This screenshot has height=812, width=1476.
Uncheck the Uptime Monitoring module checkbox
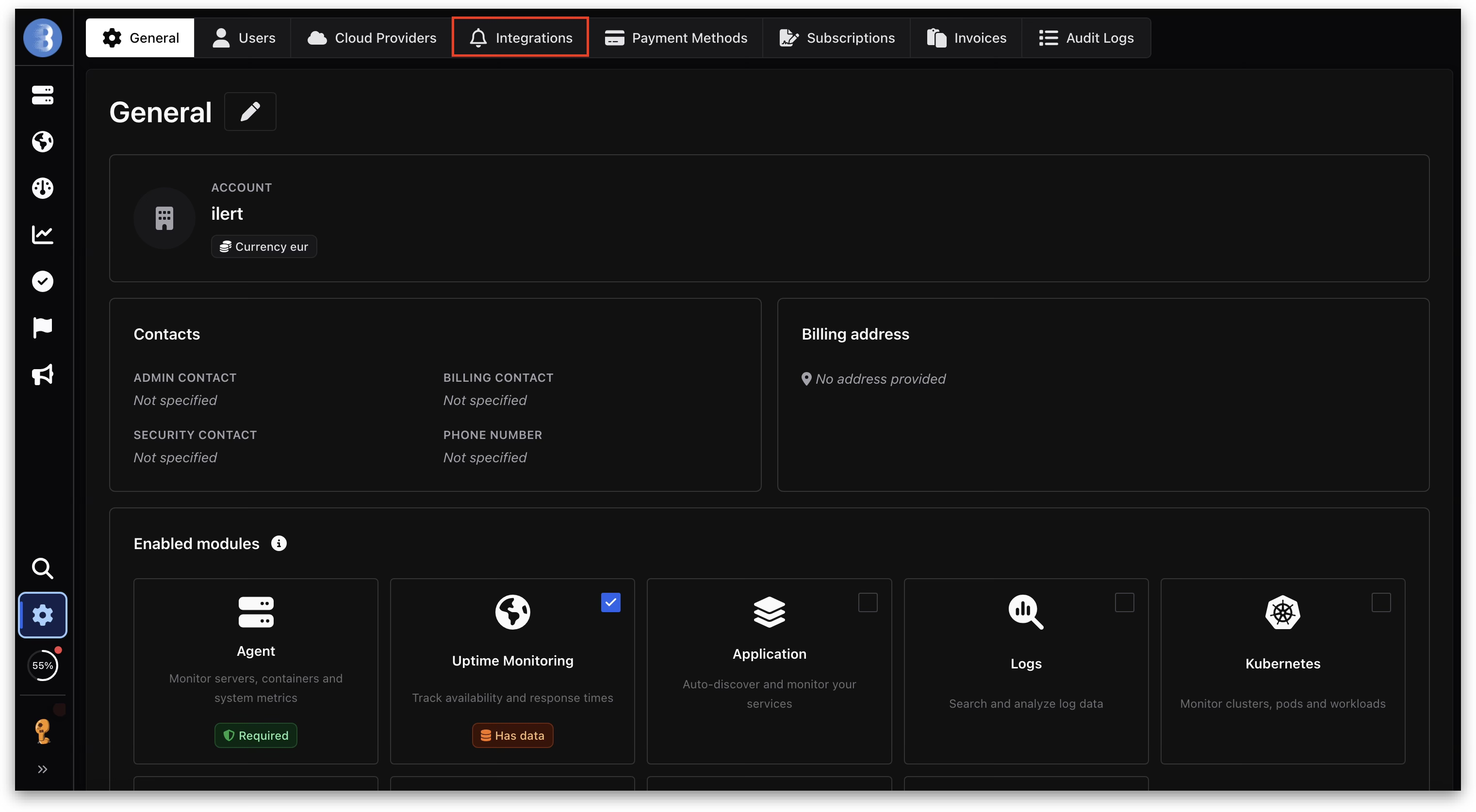pos(611,602)
